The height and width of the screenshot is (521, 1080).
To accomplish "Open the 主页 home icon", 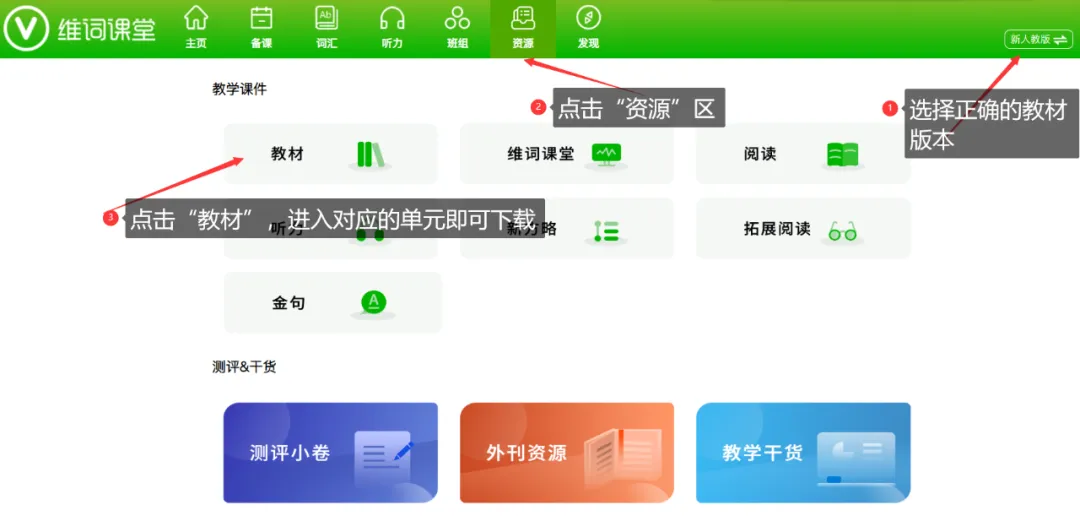I will click(x=196, y=18).
